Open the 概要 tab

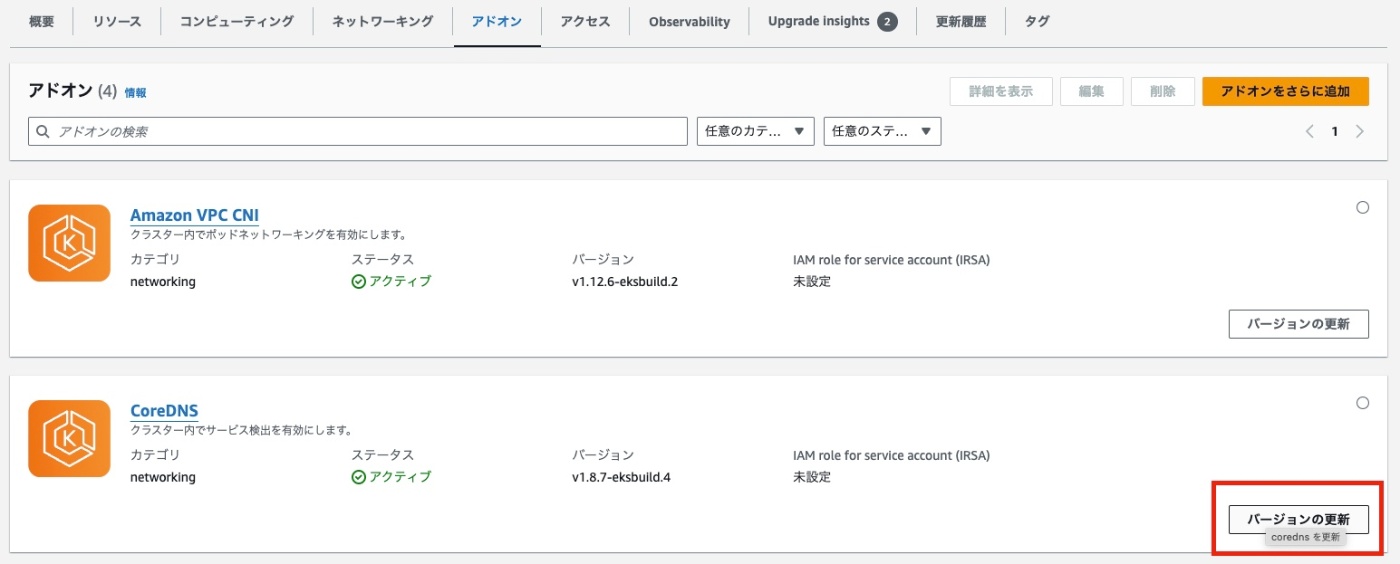pyautogui.click(x=41, y=21)
